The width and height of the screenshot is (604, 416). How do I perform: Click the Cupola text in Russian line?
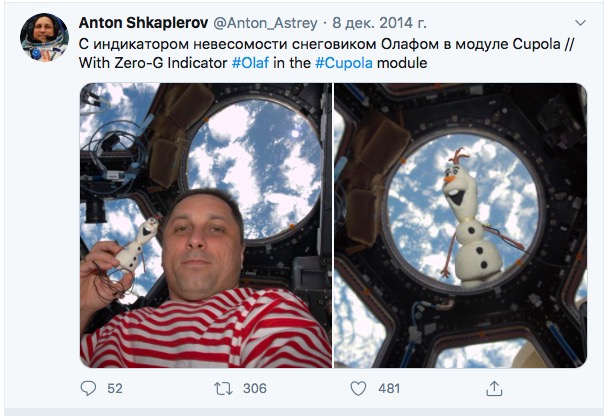tap(536, 44)
